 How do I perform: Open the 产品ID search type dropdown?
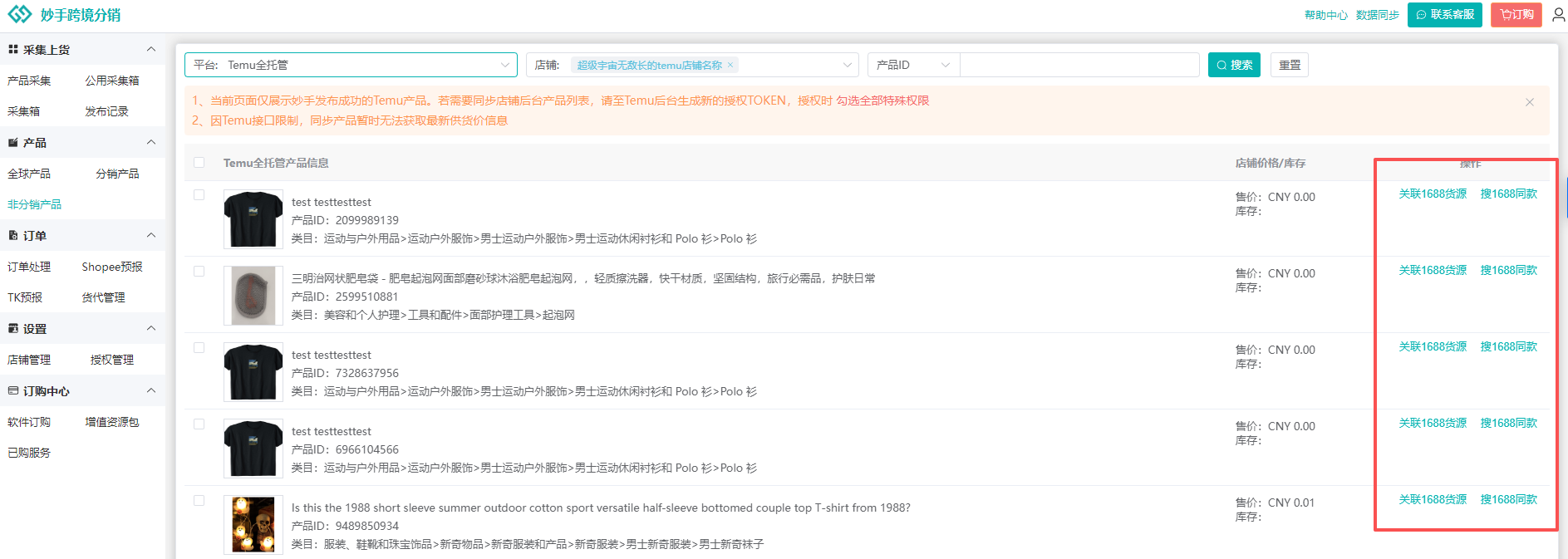point(913,65)
